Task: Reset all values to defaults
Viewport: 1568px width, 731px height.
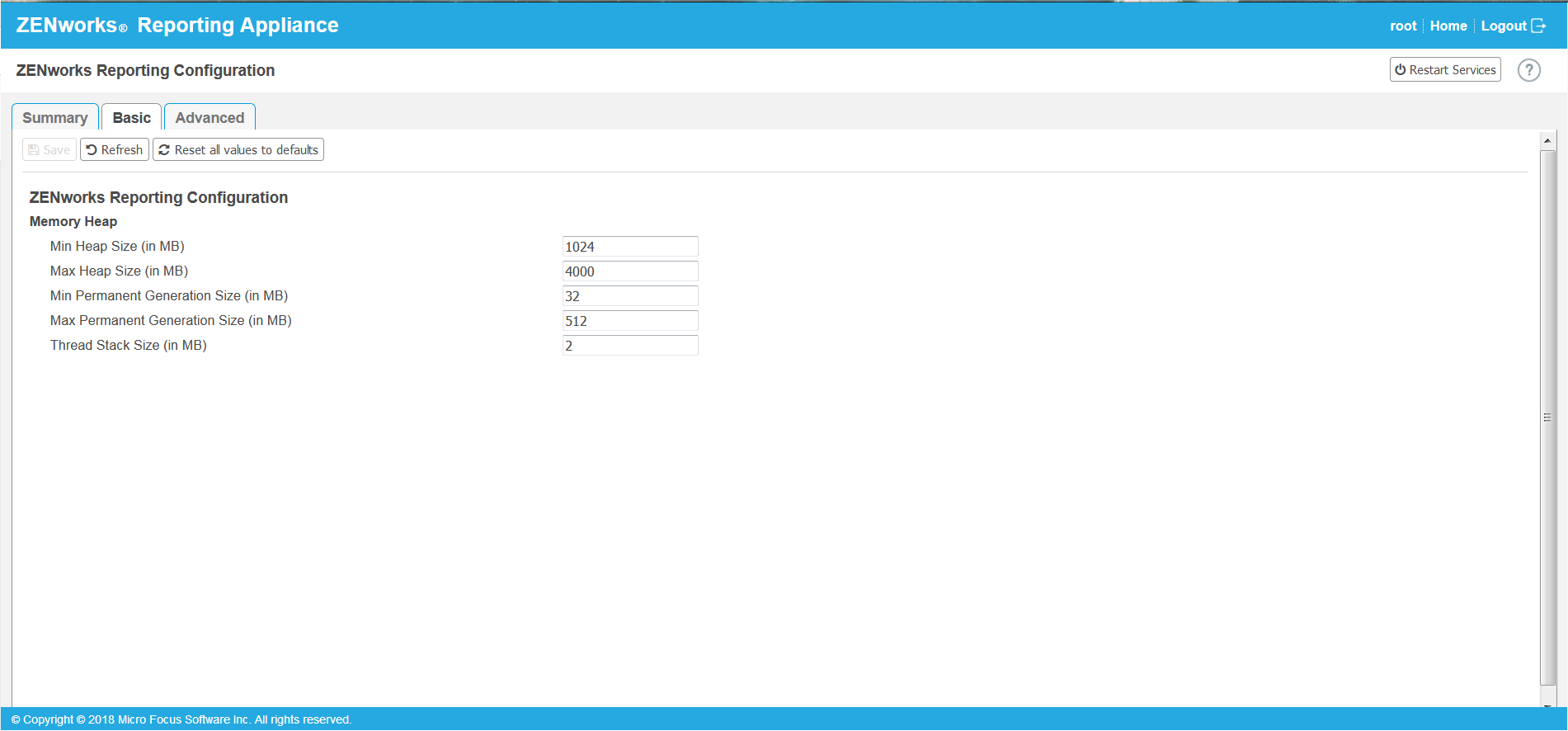Action: (x=238, y=149)
